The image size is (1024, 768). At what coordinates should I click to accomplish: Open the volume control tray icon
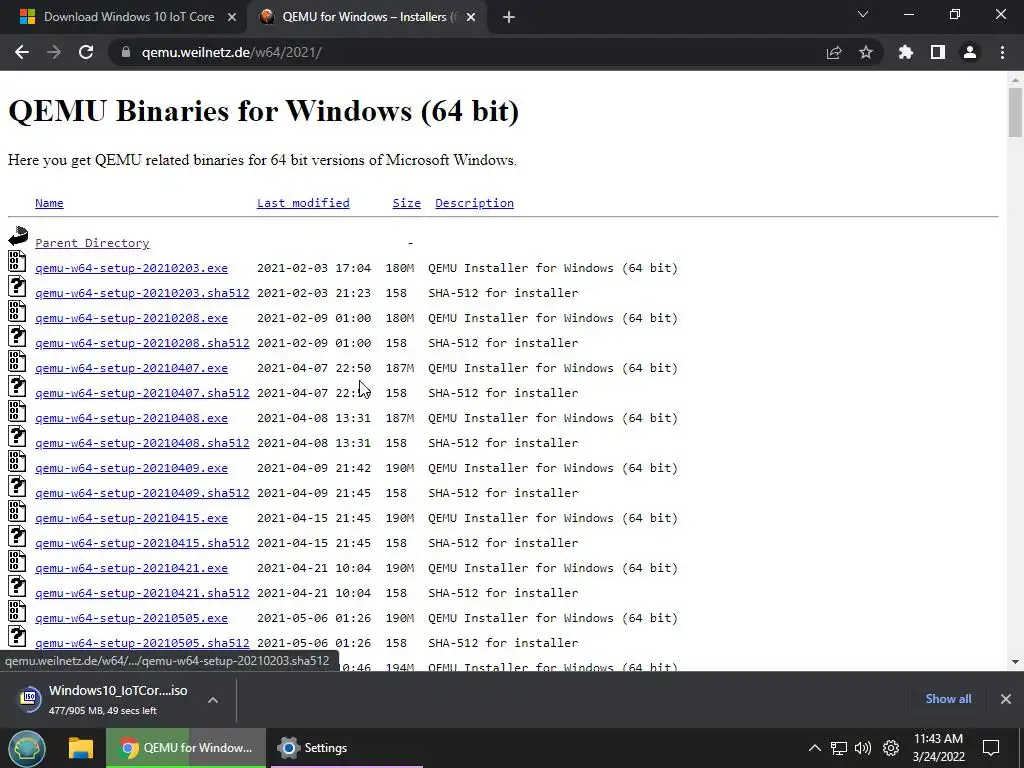(x=863, y=748)
